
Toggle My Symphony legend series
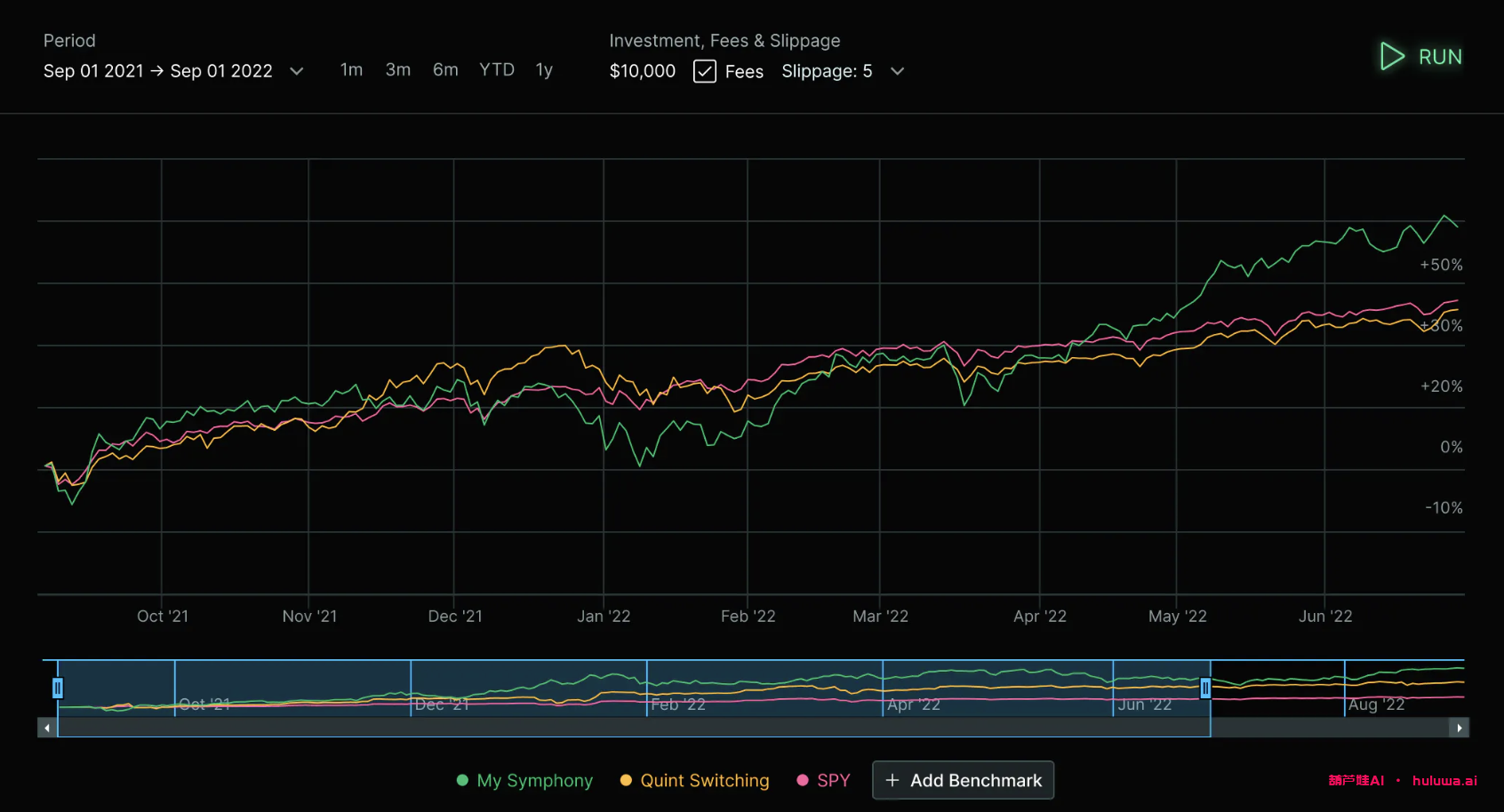(x=524, y=780)
